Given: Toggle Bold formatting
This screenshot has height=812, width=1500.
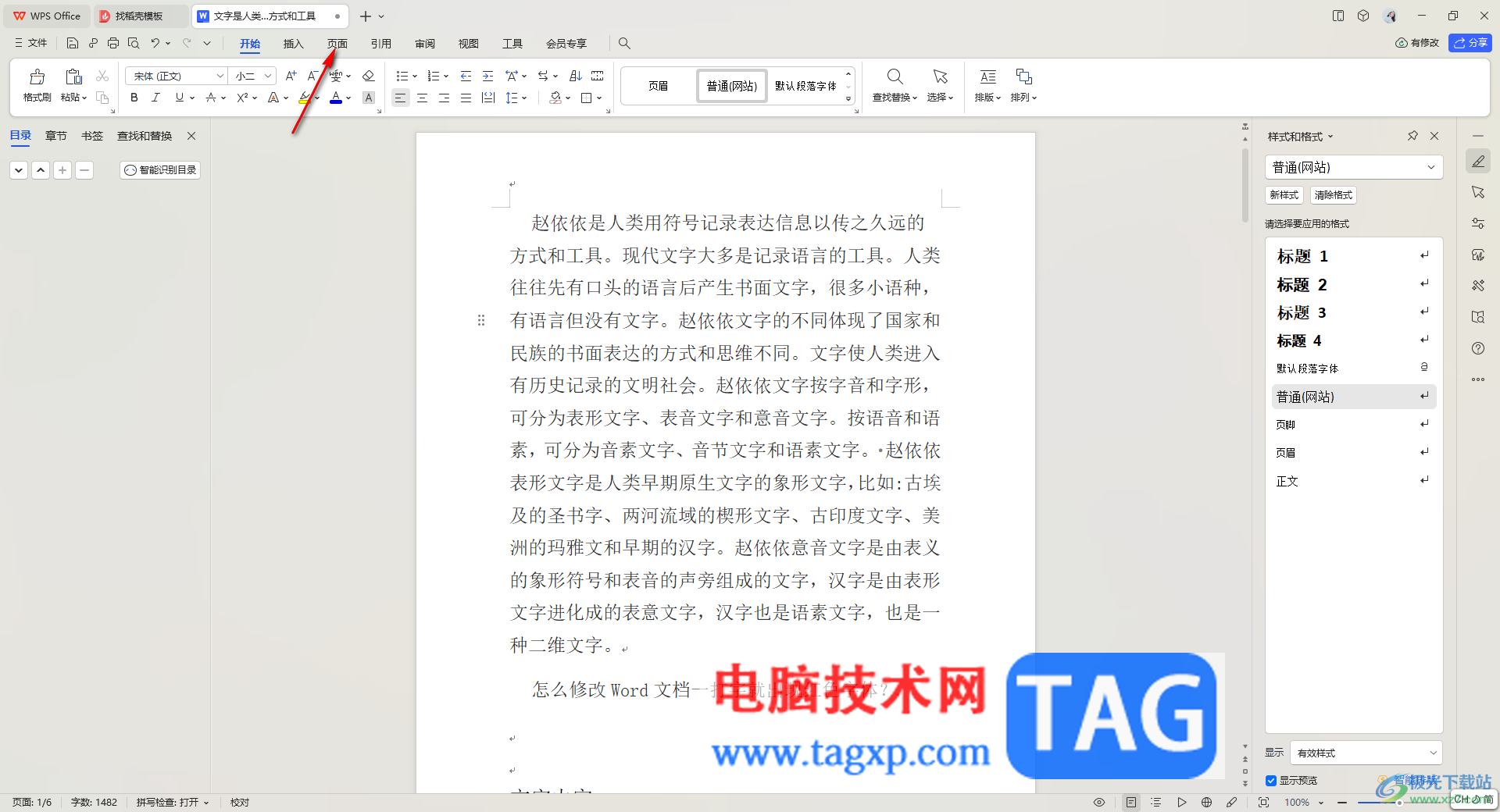Looking at the screenshot, I should (x=134, y=98).
